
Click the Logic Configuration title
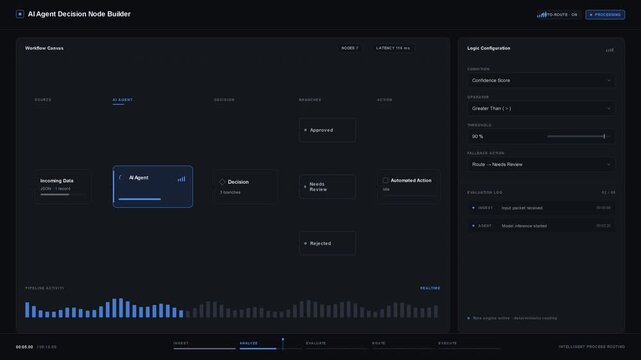(489, 48)
